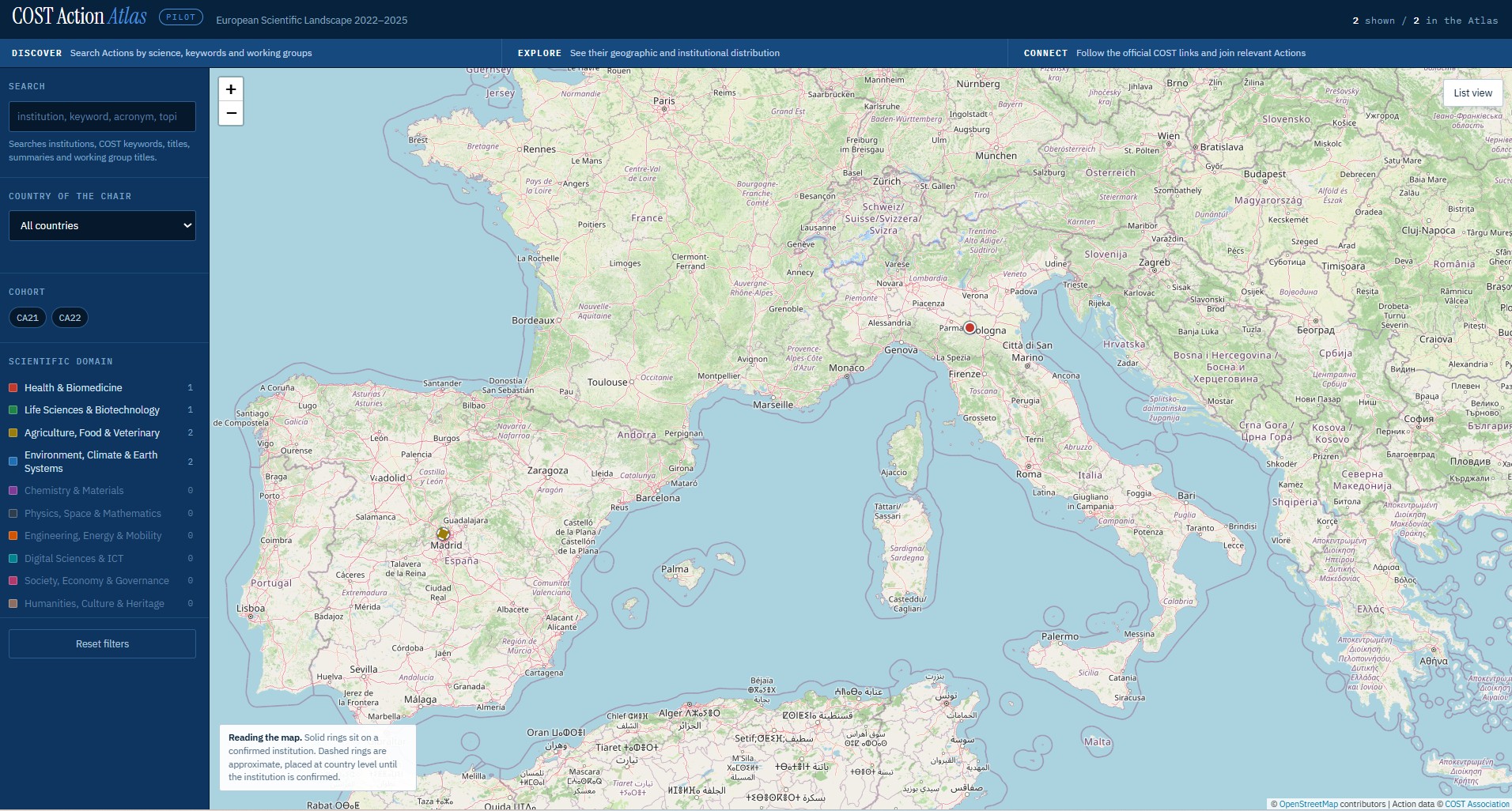Go to the CONNECT section
The width and height of the screenshot is (1512, 811).
tap(1260, 53)
